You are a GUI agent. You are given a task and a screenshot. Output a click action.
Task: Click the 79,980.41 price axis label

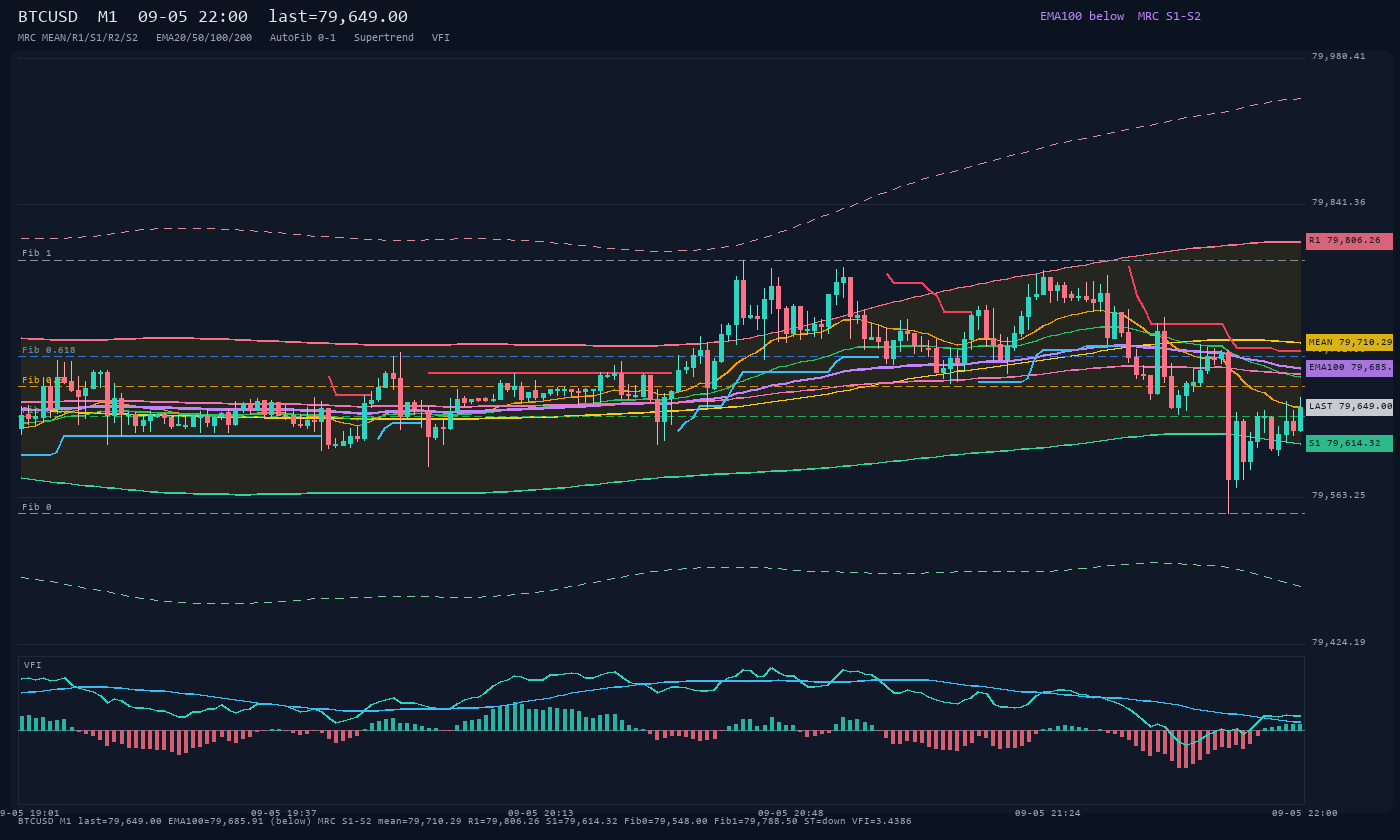1338,56
